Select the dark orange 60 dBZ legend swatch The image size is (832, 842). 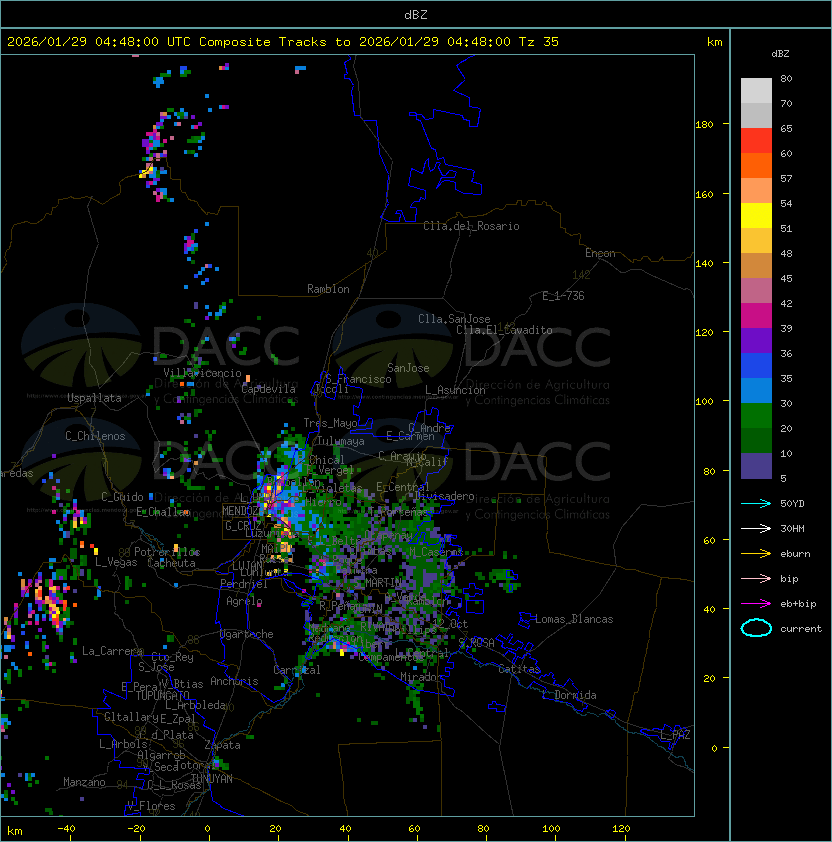pos(756,166)
